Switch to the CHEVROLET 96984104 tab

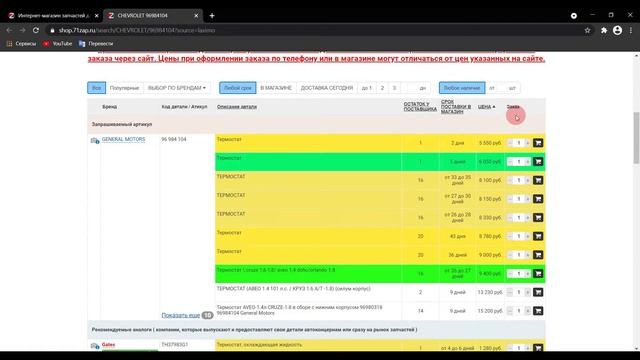(x=152, y=16)
